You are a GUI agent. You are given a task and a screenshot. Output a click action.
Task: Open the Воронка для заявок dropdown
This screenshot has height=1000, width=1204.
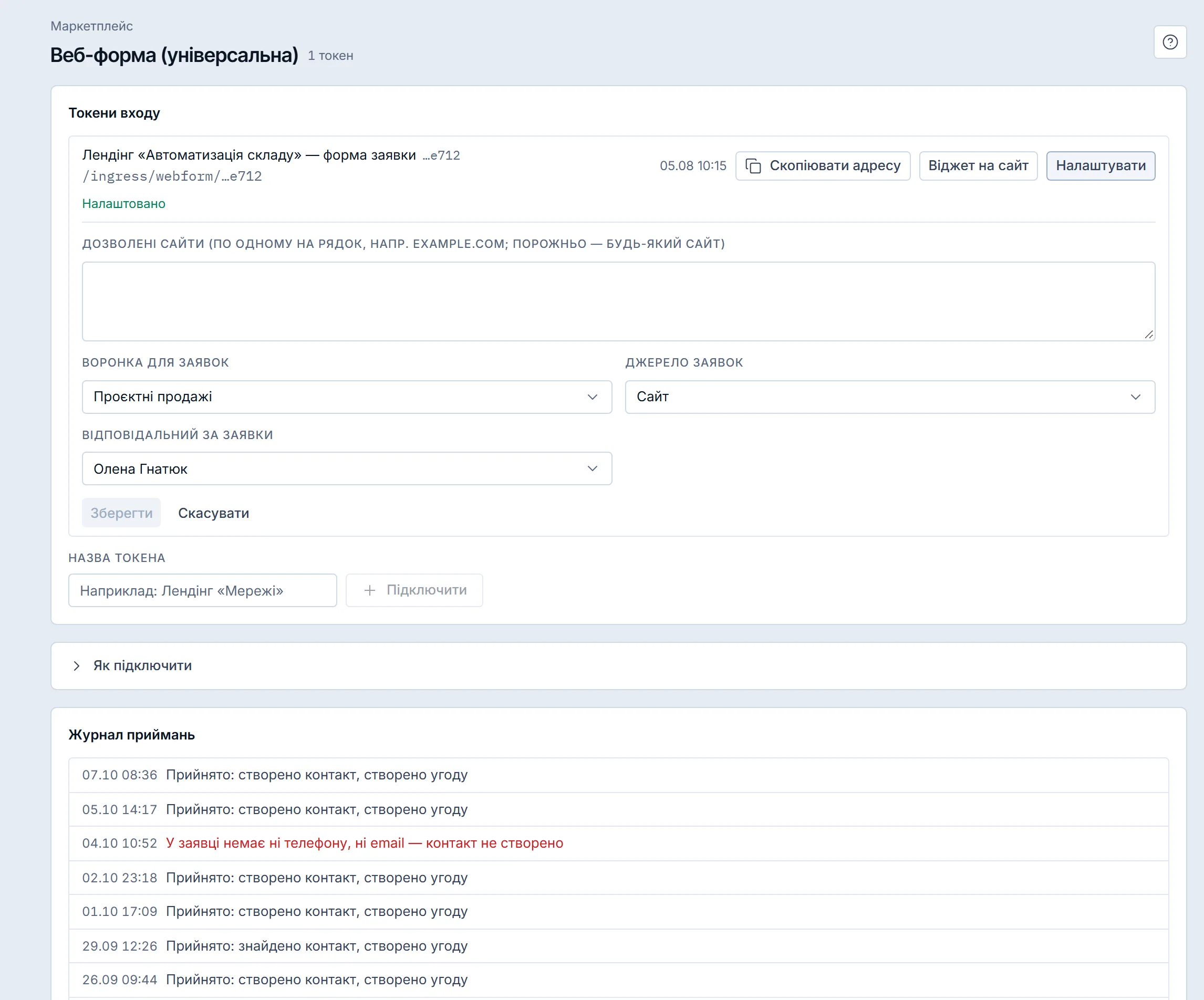coord(347,397)
